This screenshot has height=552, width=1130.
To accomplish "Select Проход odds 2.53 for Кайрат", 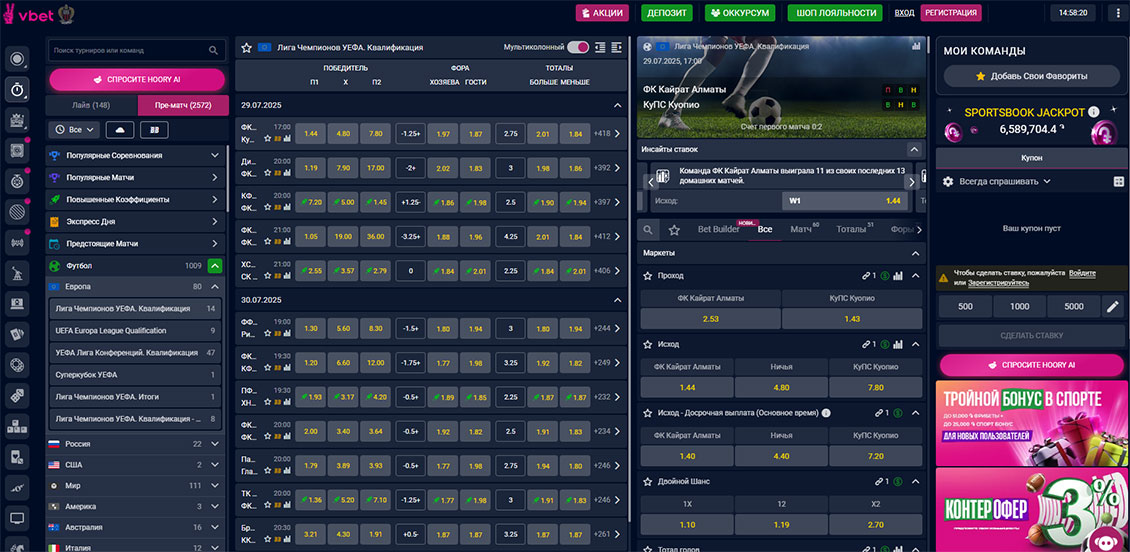I will 711,319.
